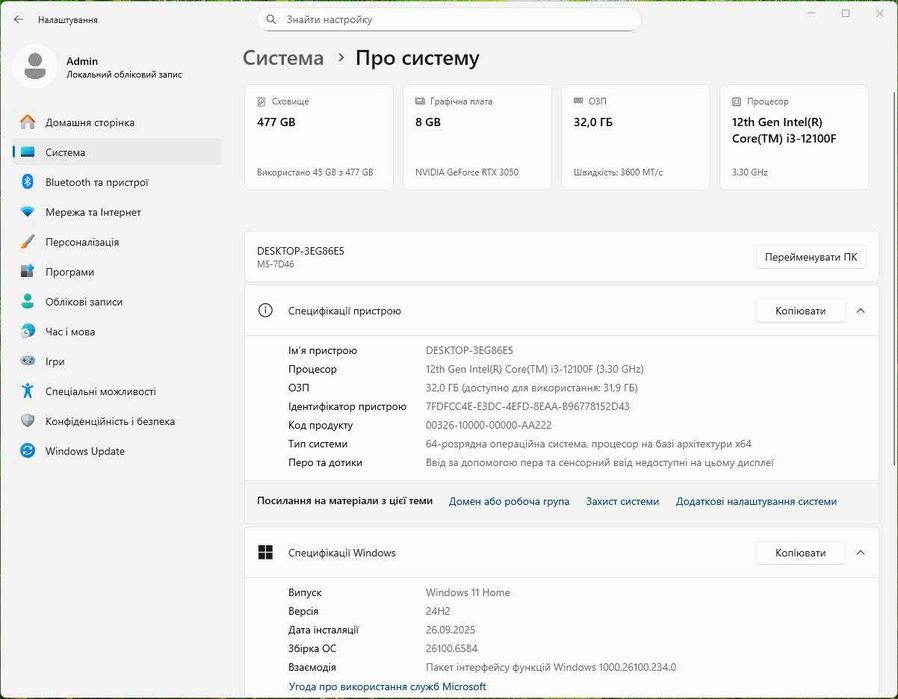Open Мережа та Інтернет section
This screenshot has height=699, width=898.
(x=93, y=212)
